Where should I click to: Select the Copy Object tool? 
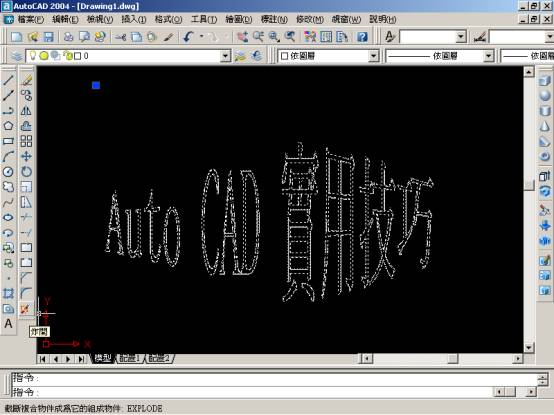26,95
